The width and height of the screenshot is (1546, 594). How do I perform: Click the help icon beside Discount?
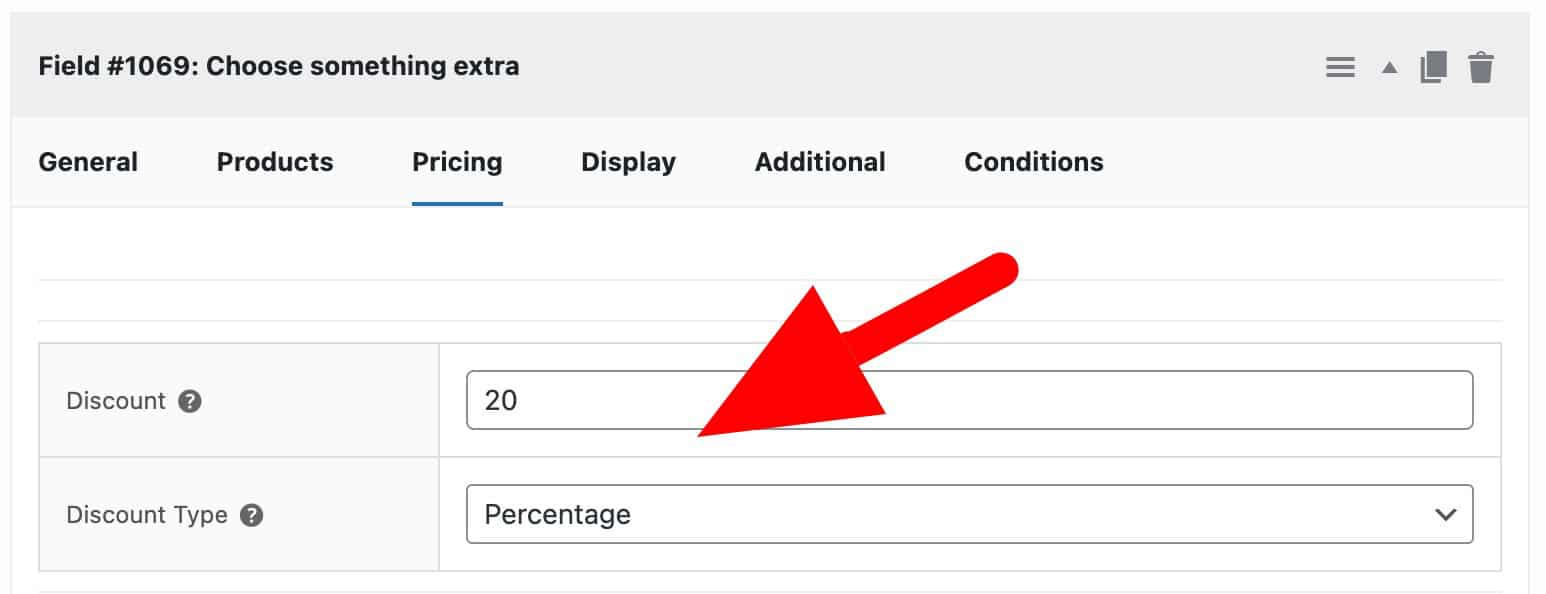point(190,401)
